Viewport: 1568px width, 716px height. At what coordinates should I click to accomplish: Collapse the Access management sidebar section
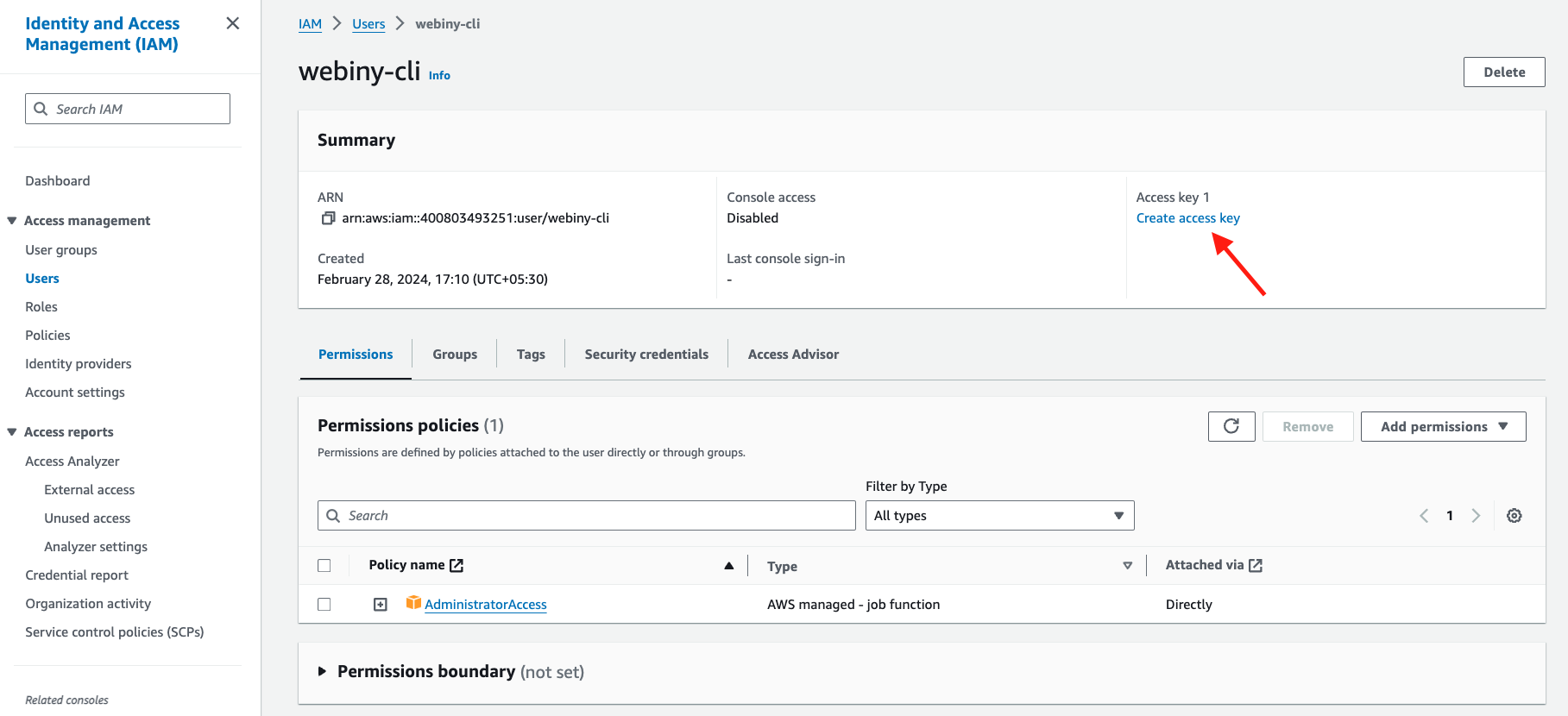click(x=12, y=221)
